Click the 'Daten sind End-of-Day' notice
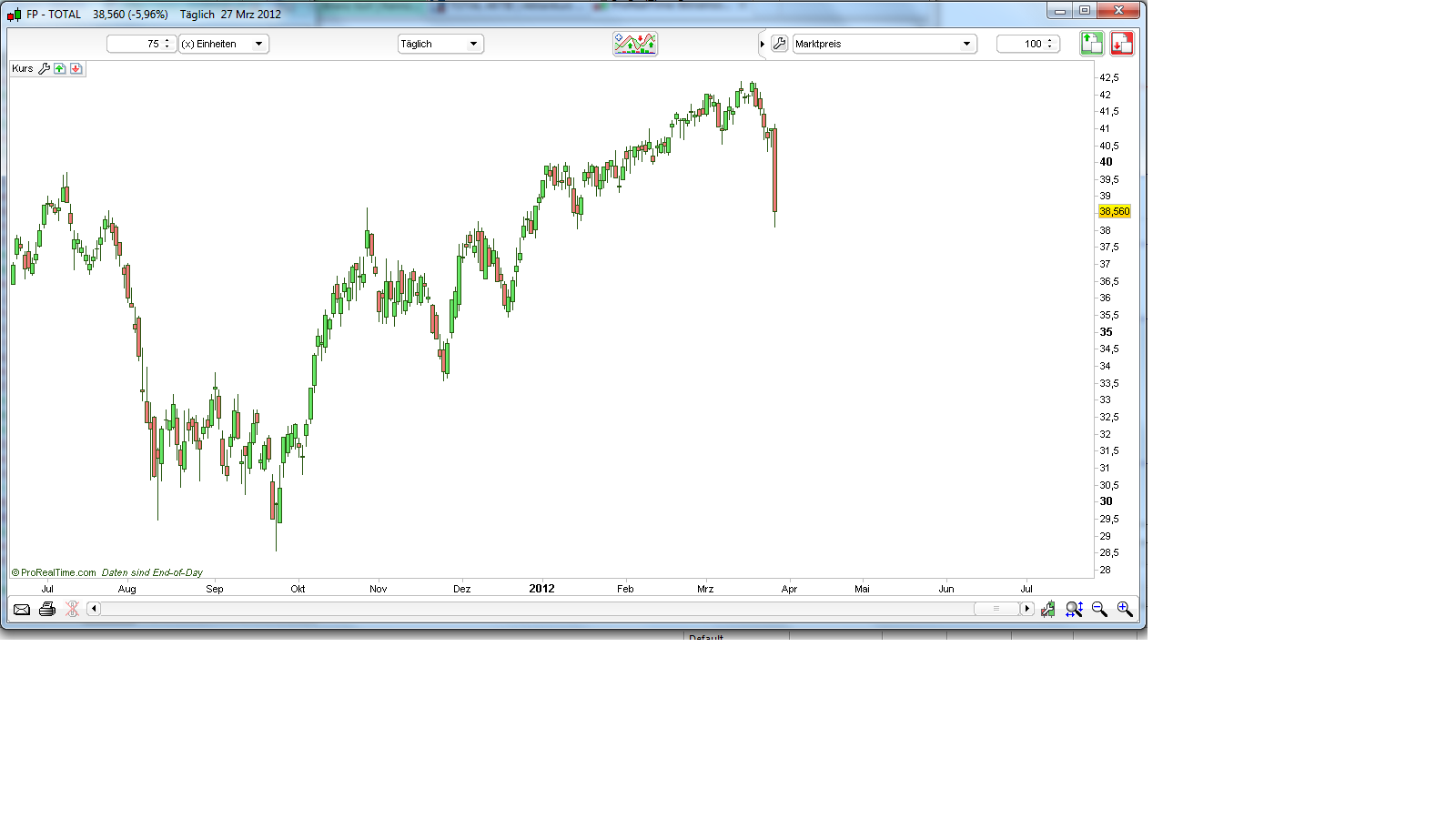 pyautogui.click(x=152, y=572)
